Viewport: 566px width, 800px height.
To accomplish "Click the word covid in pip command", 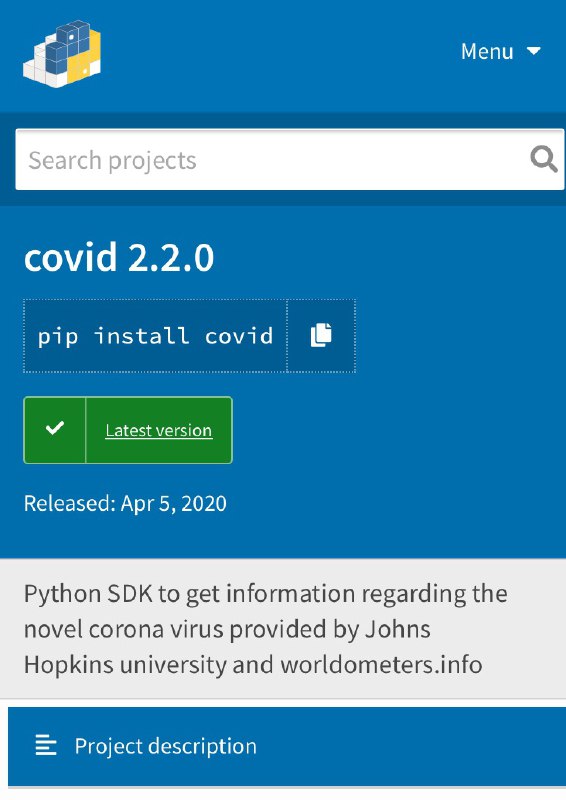I will click(x=239, y=336).
